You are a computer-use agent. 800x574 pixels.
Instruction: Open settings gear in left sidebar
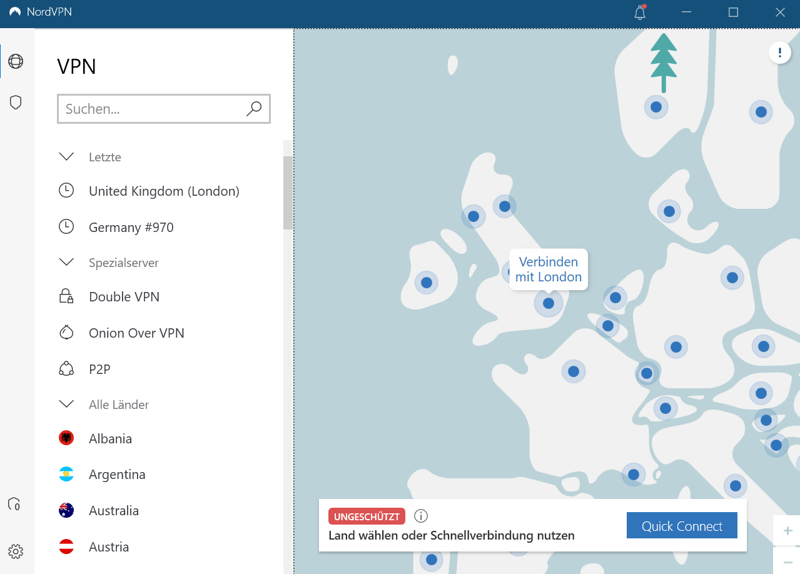16,551
